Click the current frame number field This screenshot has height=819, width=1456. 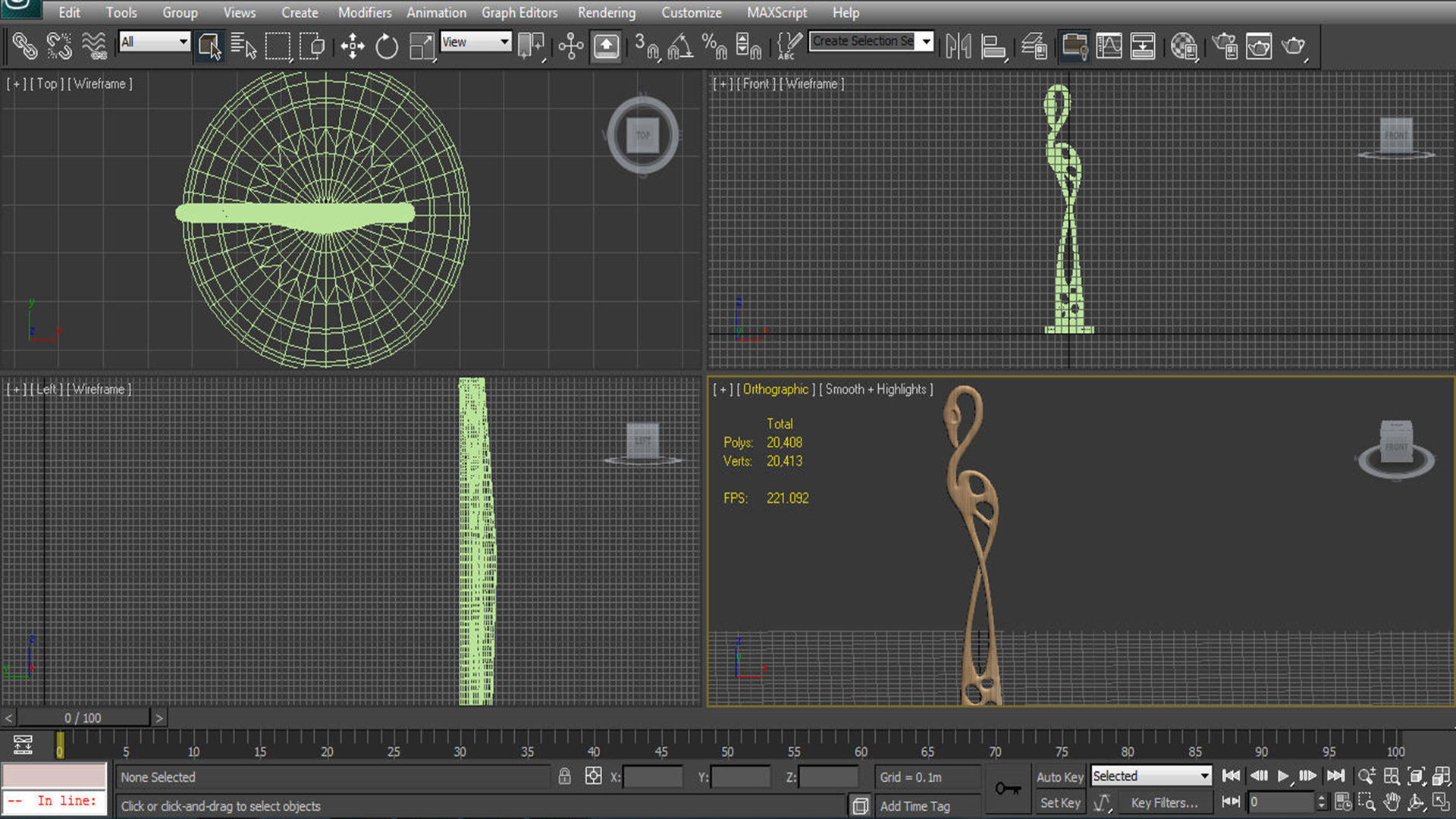[x=1282, y=802]
